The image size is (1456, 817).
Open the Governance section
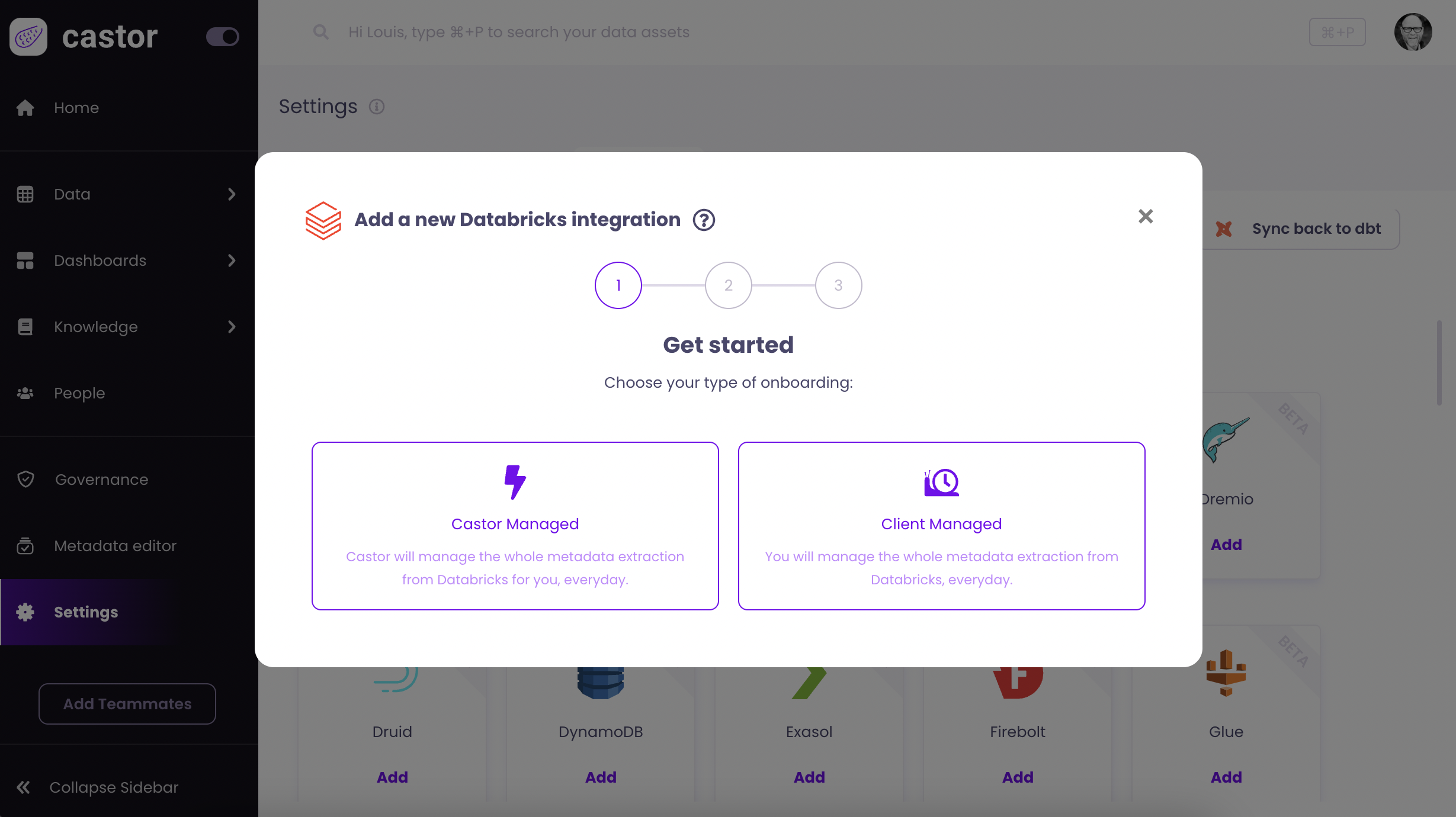101,480
